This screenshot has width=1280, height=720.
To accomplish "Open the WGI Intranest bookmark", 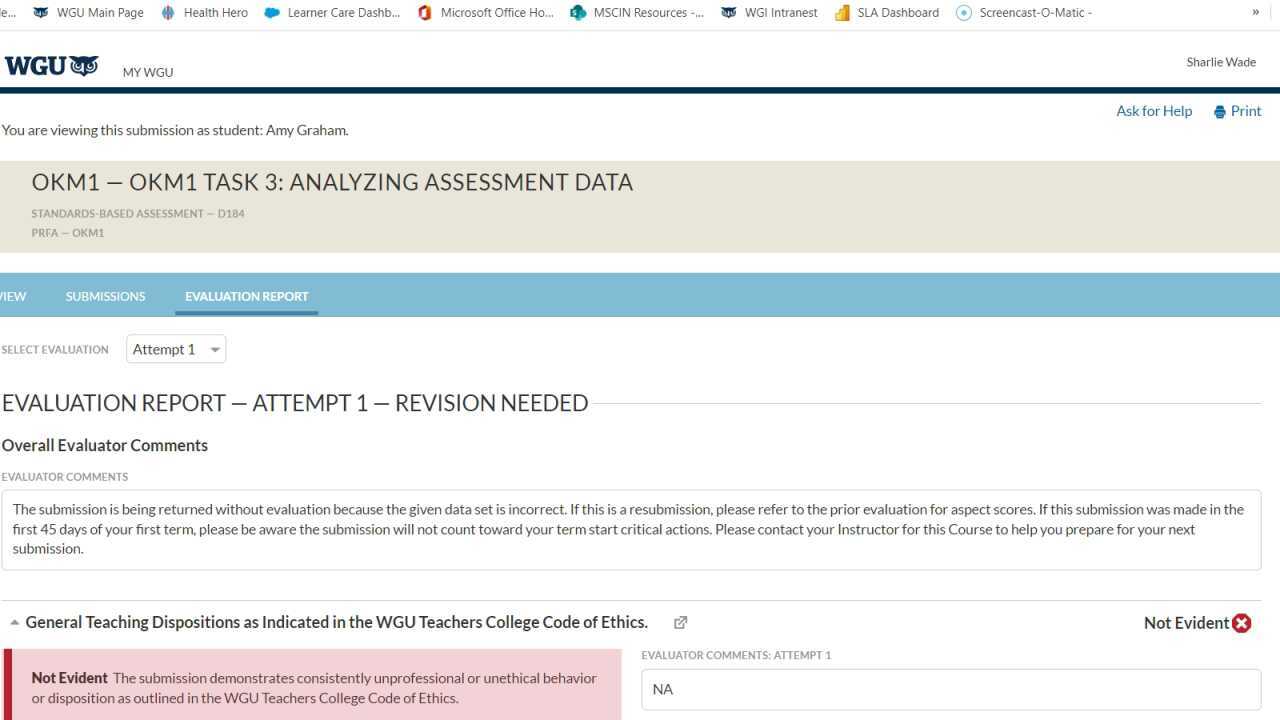I will click(x=769, y=13).
